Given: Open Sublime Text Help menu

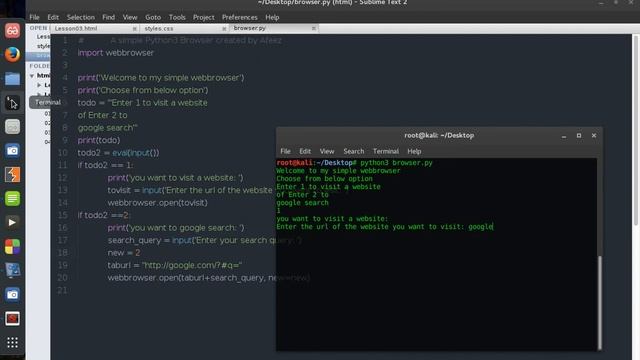Looking at the screenshot, I should [x=272, y=17].
